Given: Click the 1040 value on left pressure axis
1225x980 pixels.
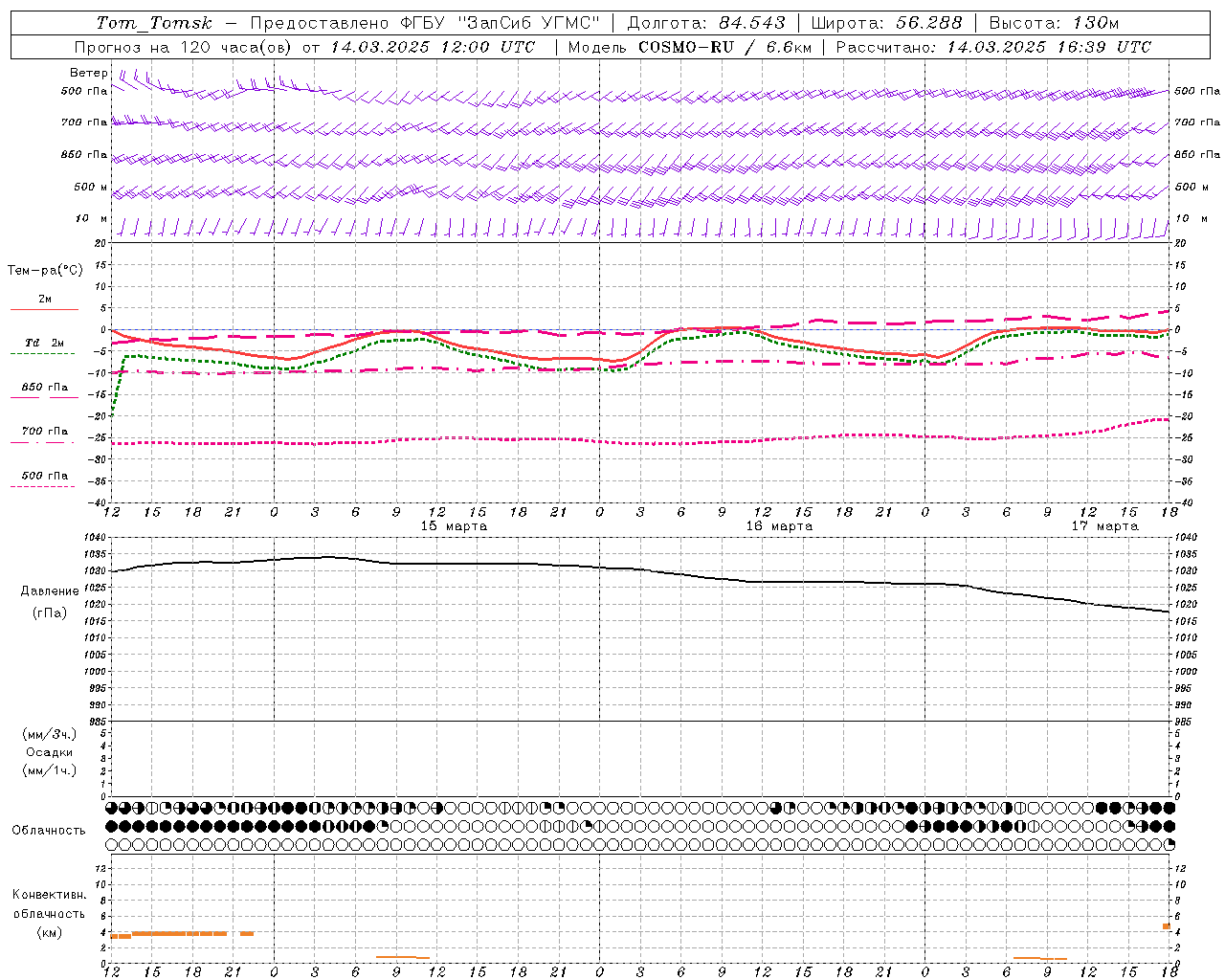Looking at the screenshot, I should point(94,538).
